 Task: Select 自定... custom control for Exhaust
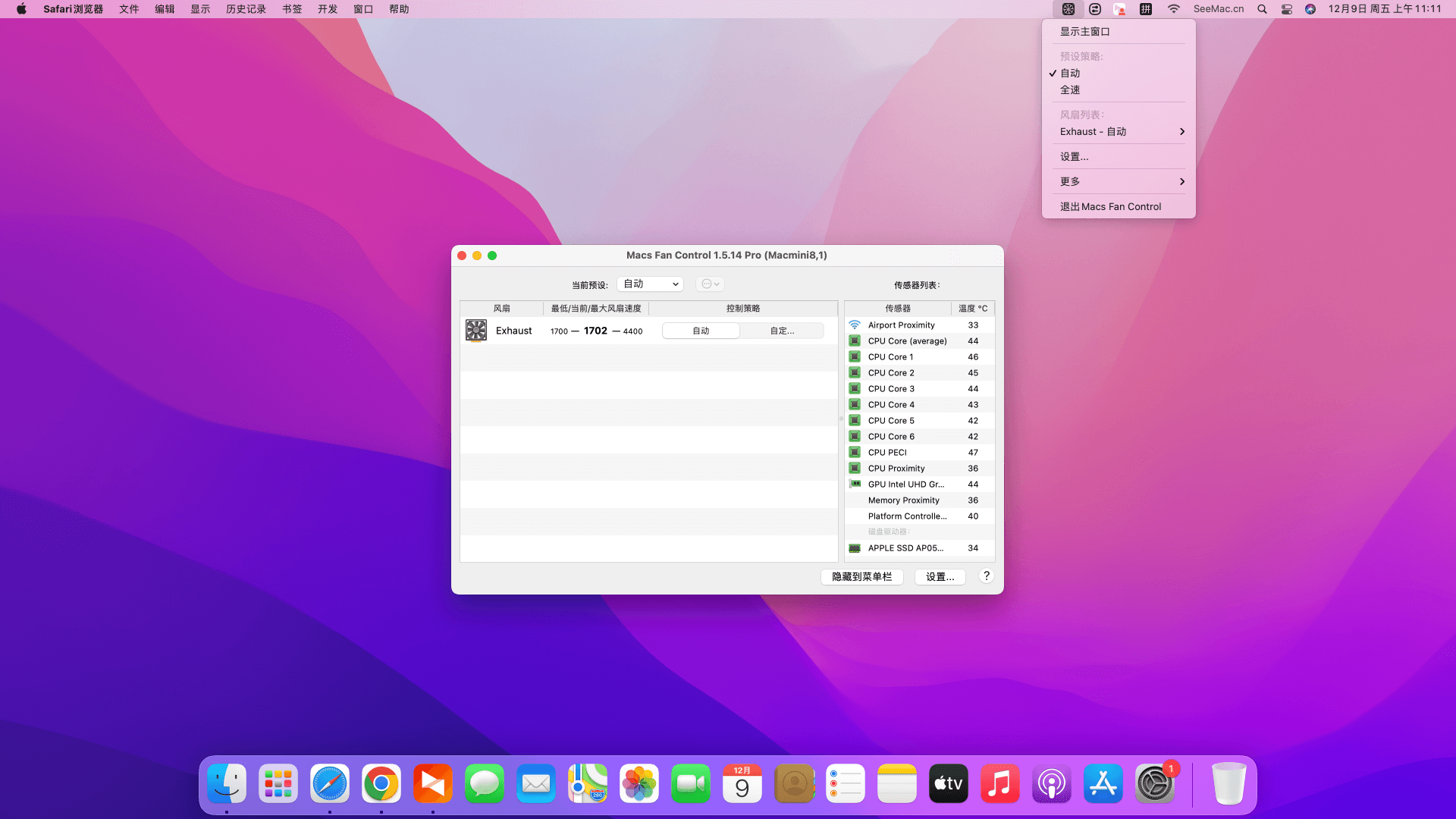click(x=782, y=331)
